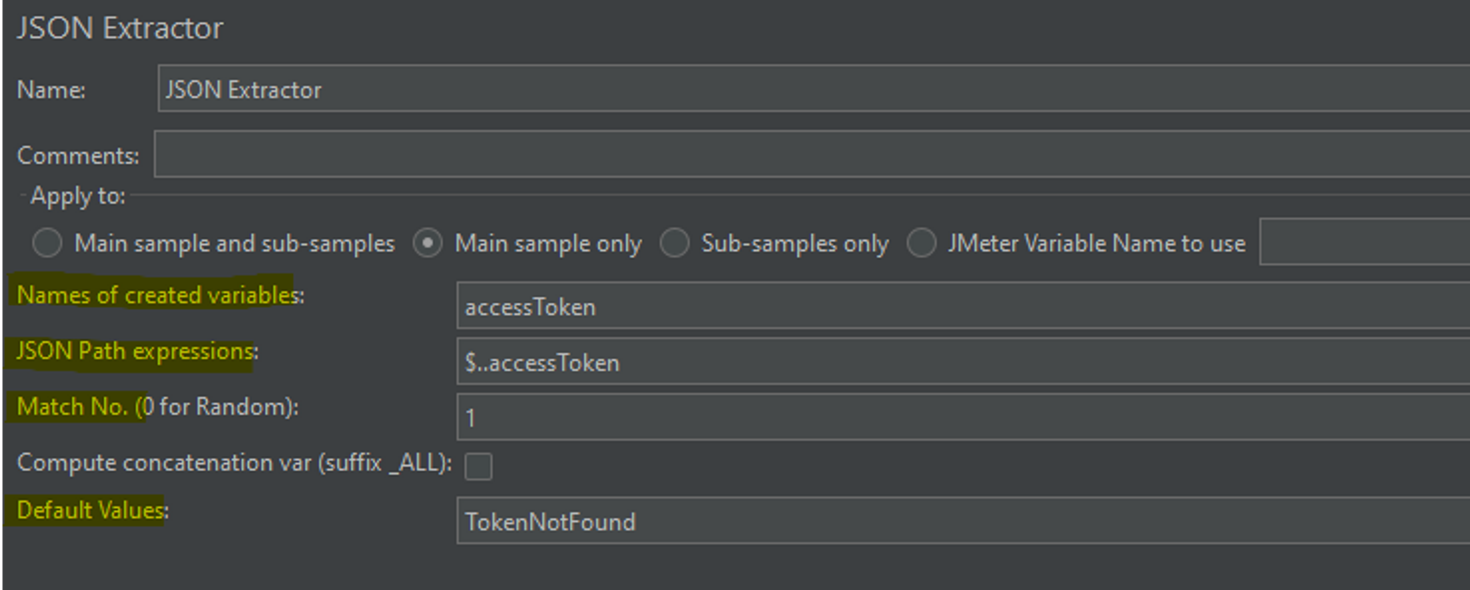Viewport: 1470px width, 590px height.
Task: Click the JMeter variable name text box
Action: pyautogui.click(x=1363, y=243)
